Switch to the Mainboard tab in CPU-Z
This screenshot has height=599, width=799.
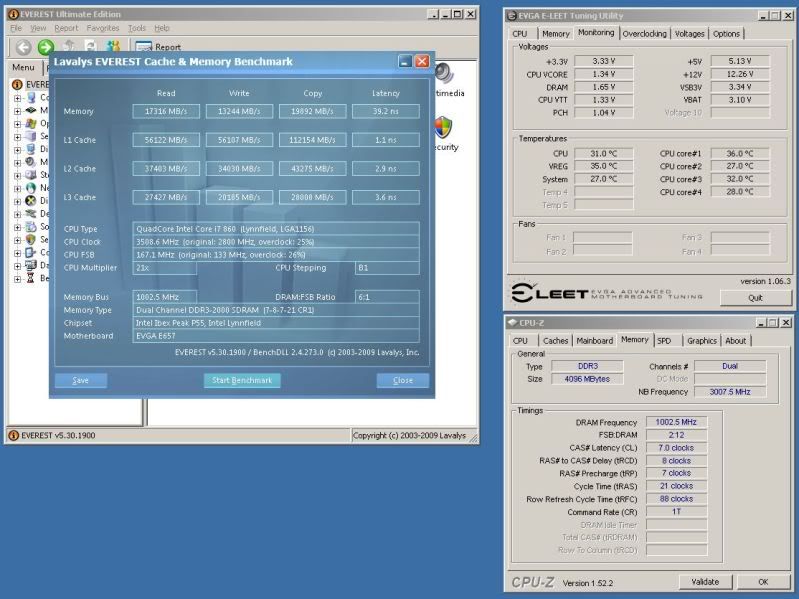[x=595, y=341]
